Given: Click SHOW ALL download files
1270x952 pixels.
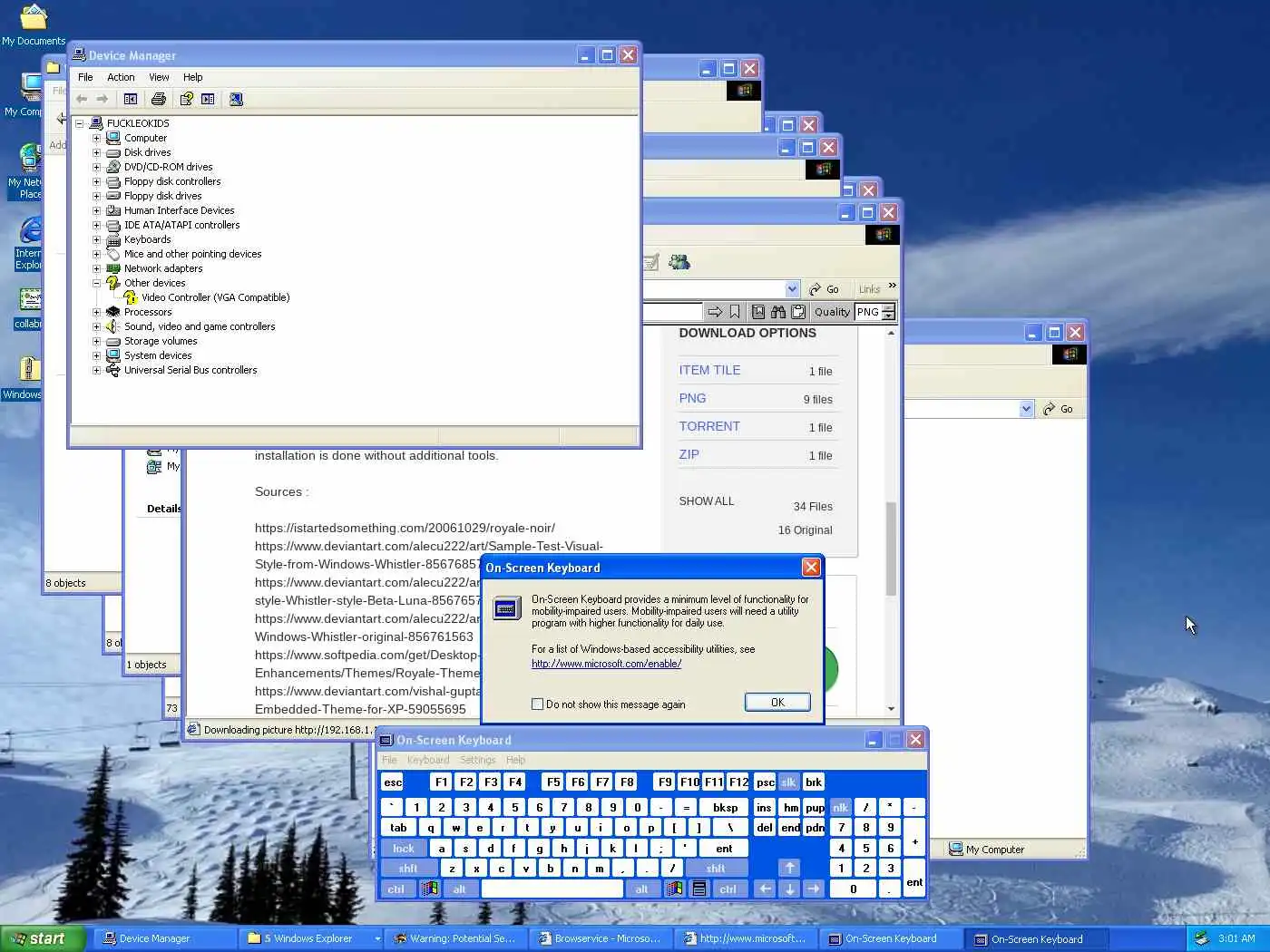Looking at the screenshot, I should point(707,501).
